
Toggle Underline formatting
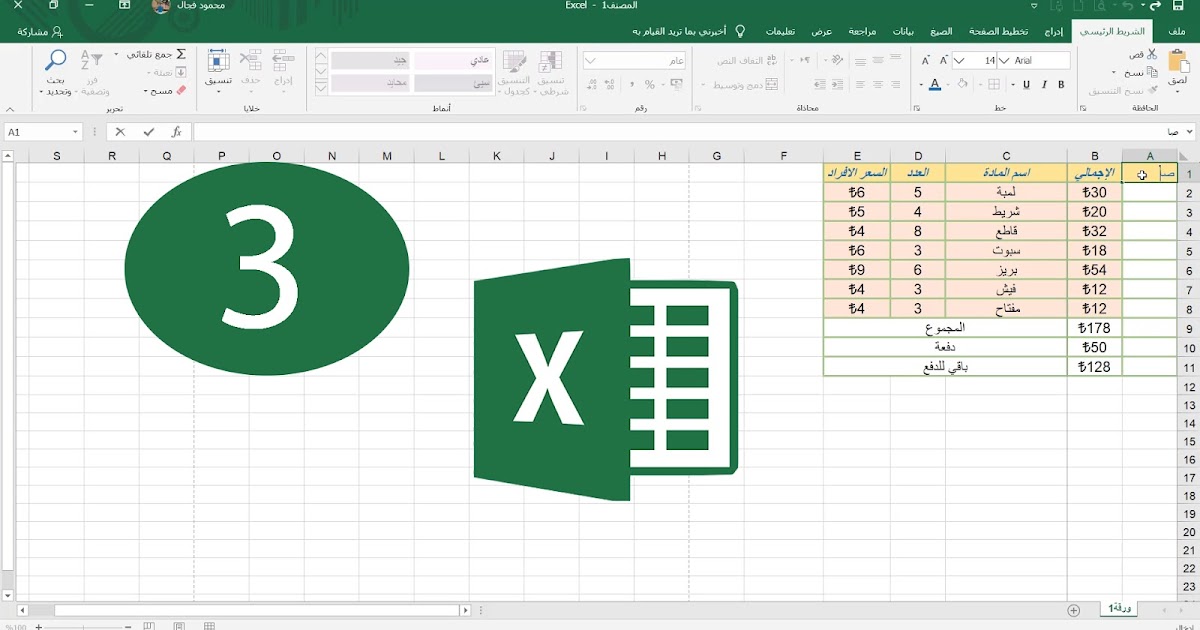pos(1026,84)
